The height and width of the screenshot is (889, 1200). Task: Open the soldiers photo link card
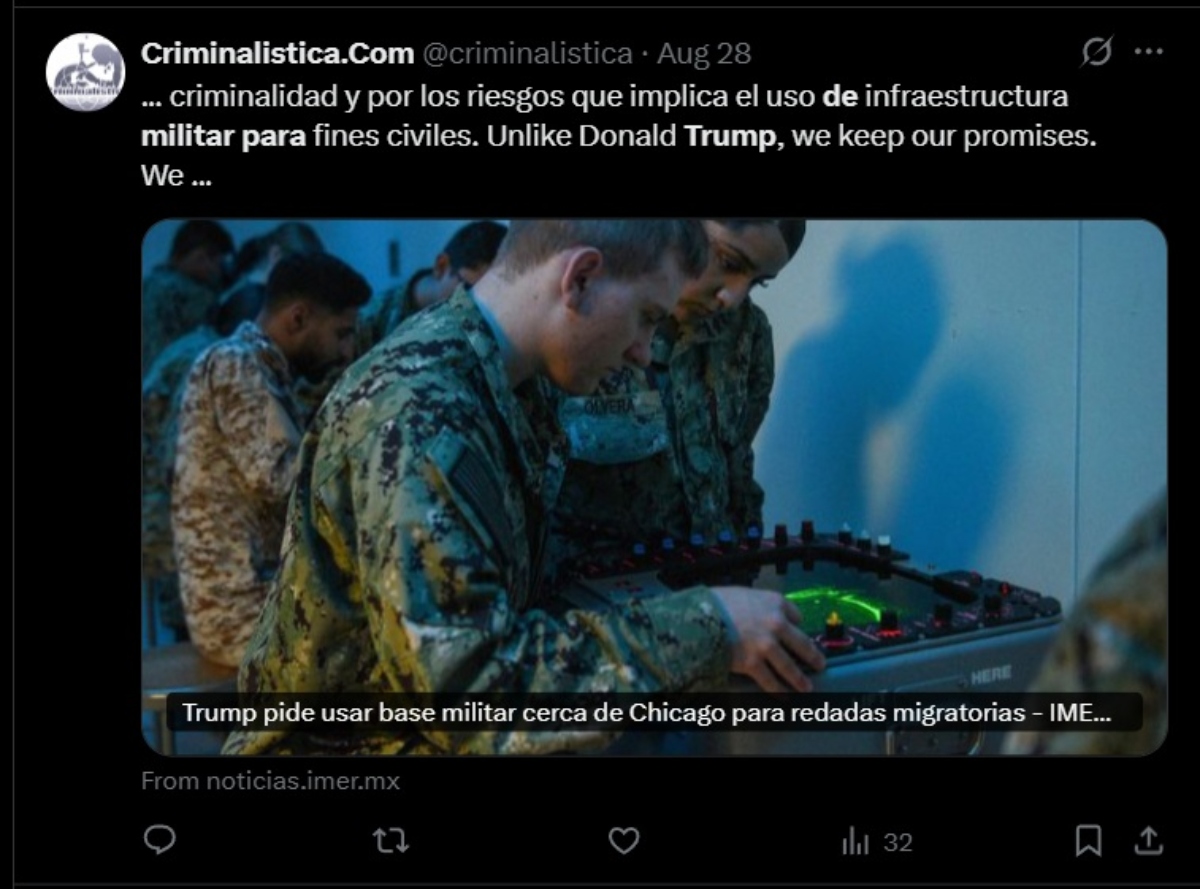[x=654, y=487]
